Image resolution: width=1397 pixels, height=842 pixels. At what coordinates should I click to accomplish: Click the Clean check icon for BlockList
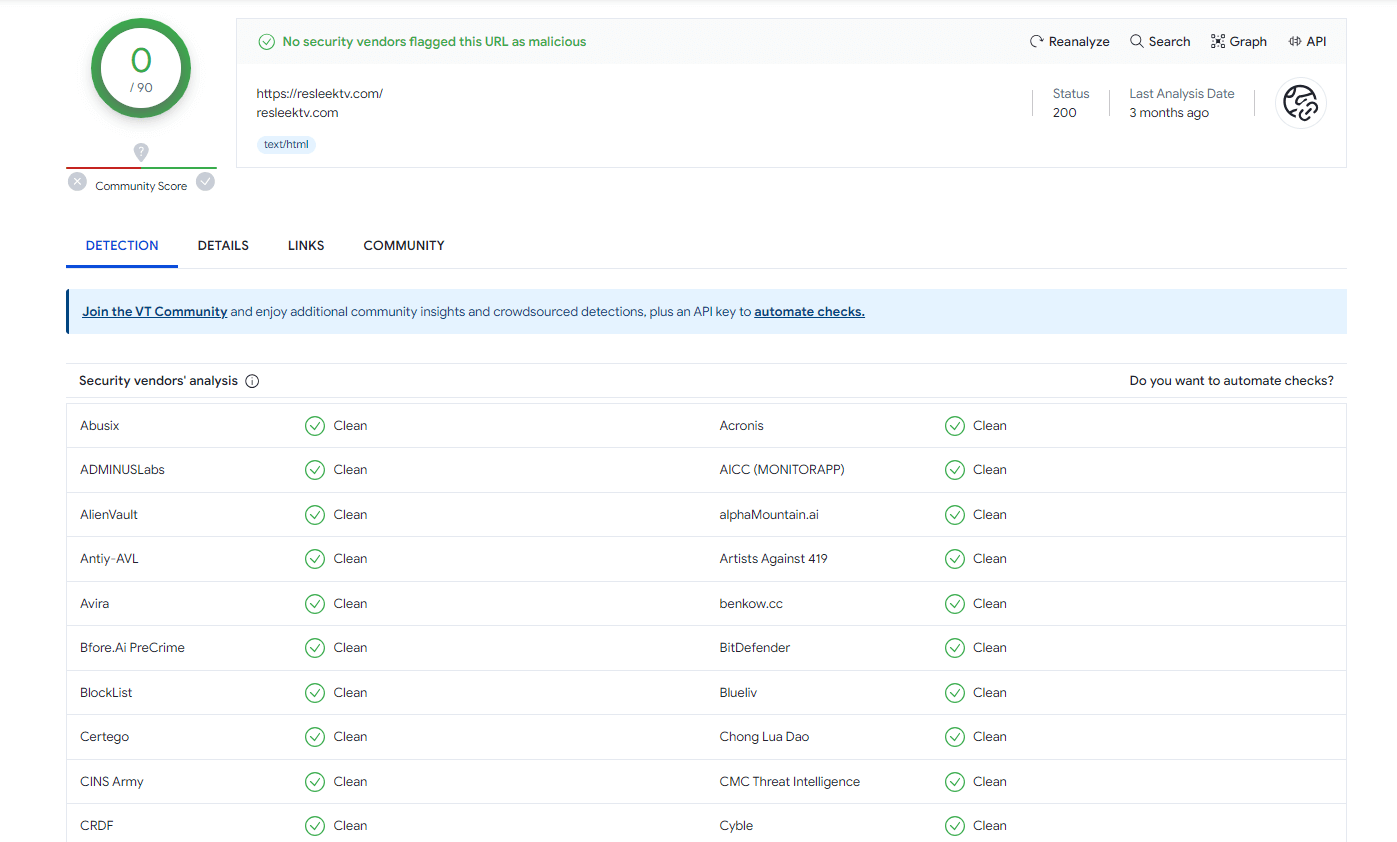[315, 693]
